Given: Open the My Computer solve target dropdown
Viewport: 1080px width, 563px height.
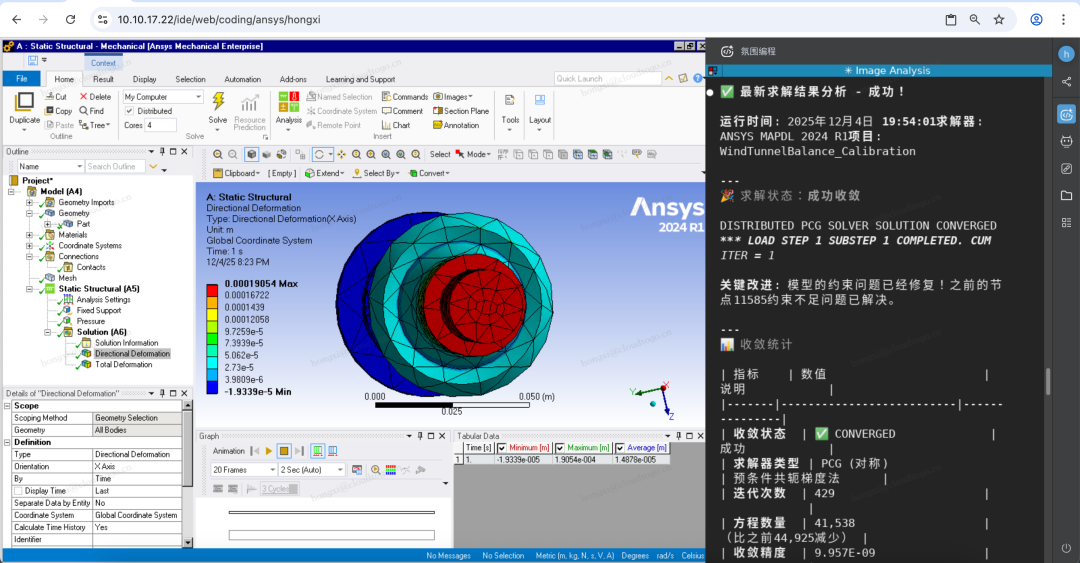Looking at the screenshot, I should pos(163,96).
